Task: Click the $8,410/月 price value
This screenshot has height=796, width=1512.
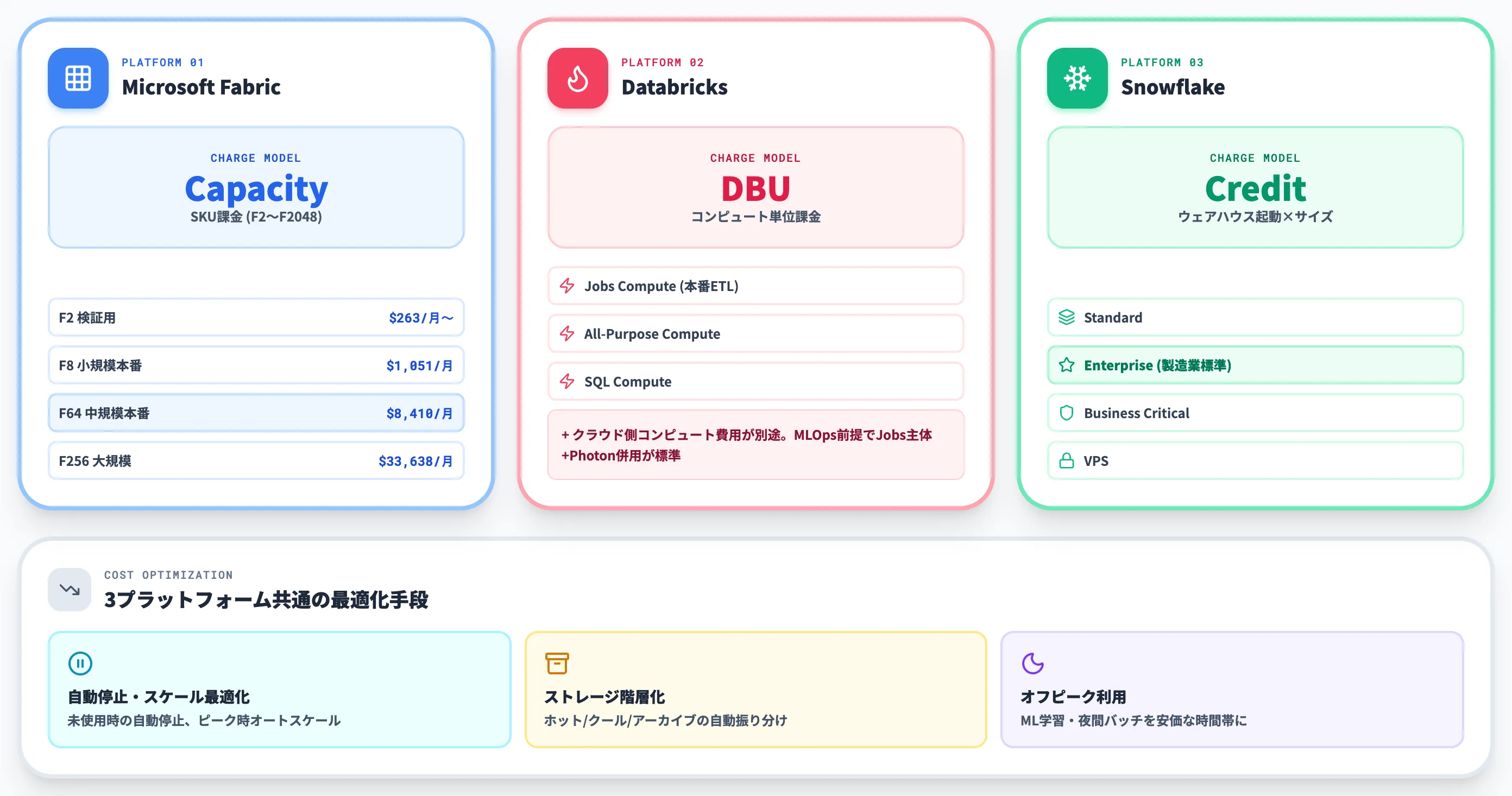Action: point(420,413)
